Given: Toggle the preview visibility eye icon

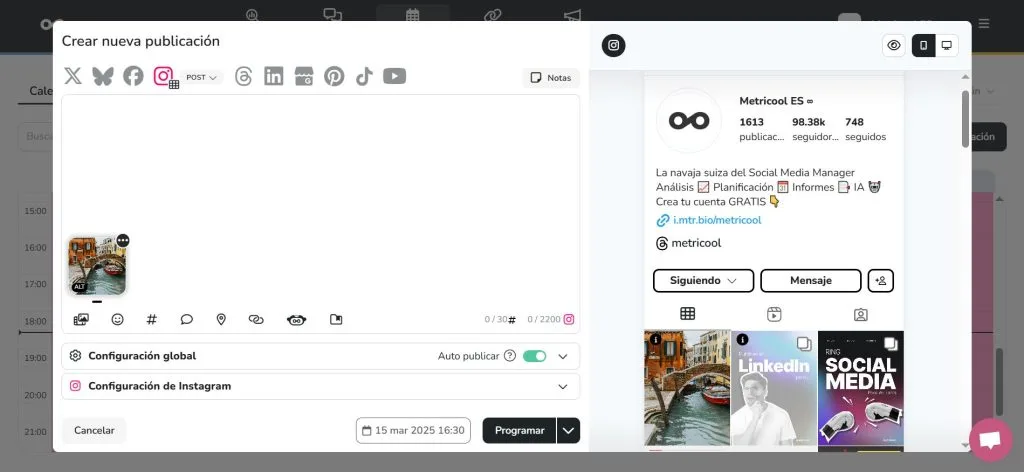Looking at the screenshot, I should [894, 45].
